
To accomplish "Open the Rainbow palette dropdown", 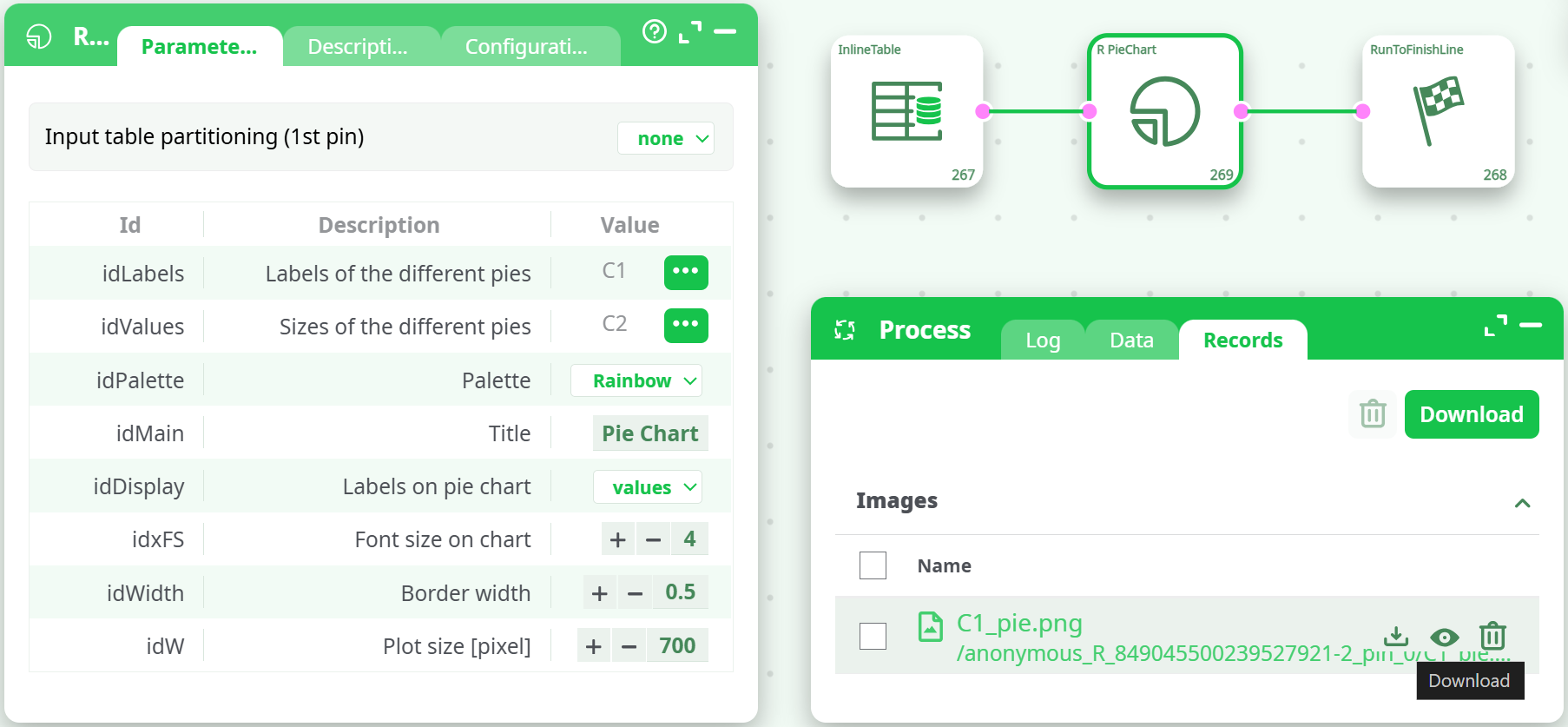I will [x=636, y=381].
